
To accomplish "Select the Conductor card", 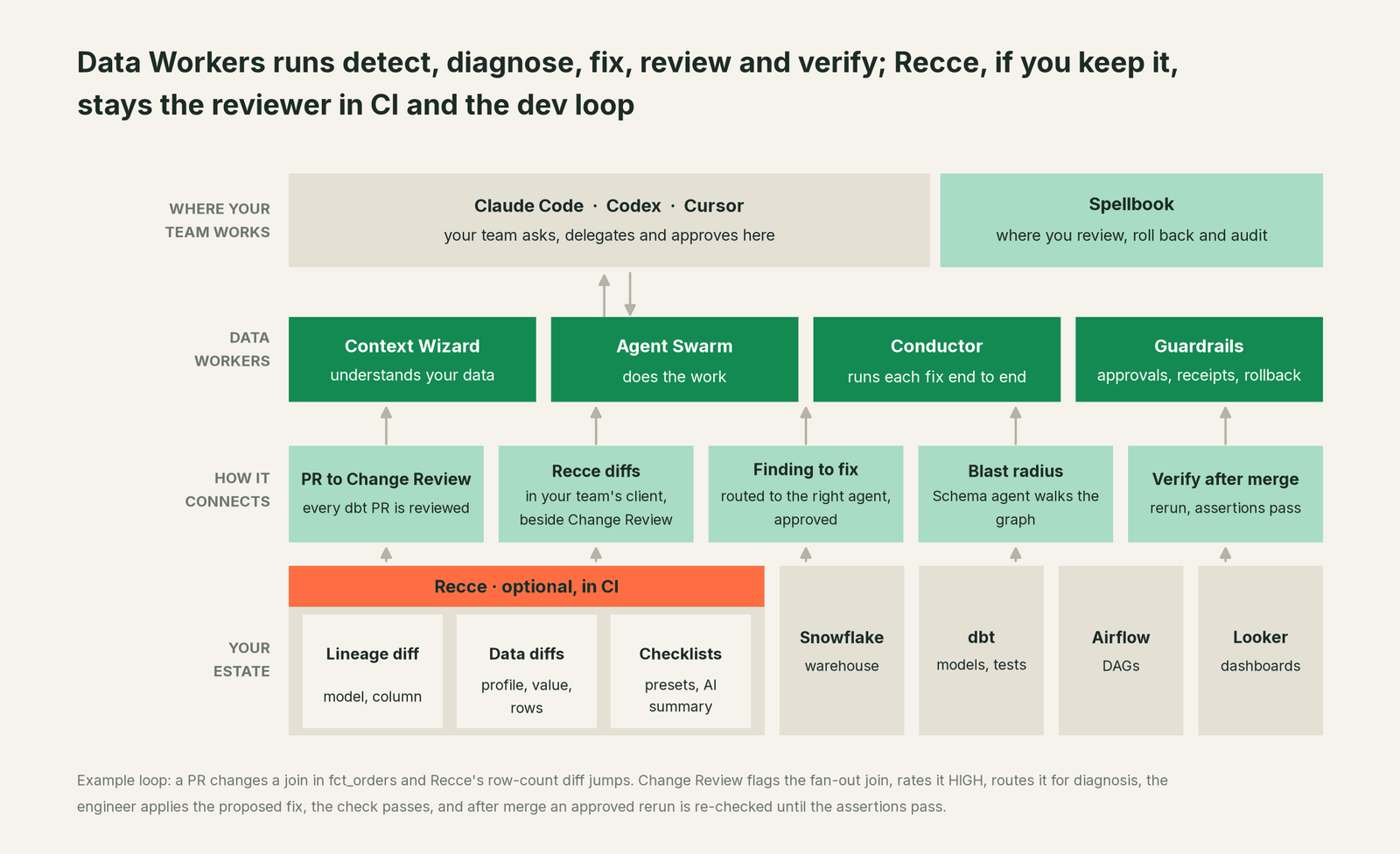I will point(936,360).
